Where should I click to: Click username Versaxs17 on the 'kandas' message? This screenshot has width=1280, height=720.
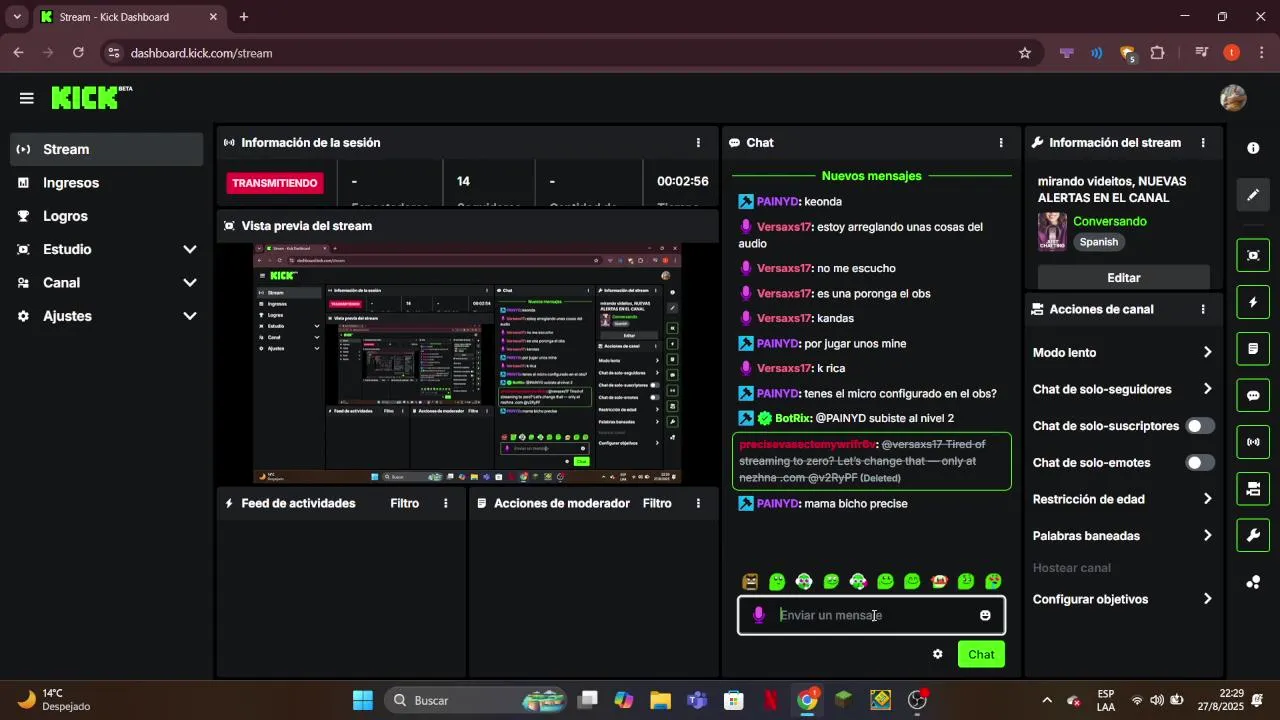(x=784, y=318)
